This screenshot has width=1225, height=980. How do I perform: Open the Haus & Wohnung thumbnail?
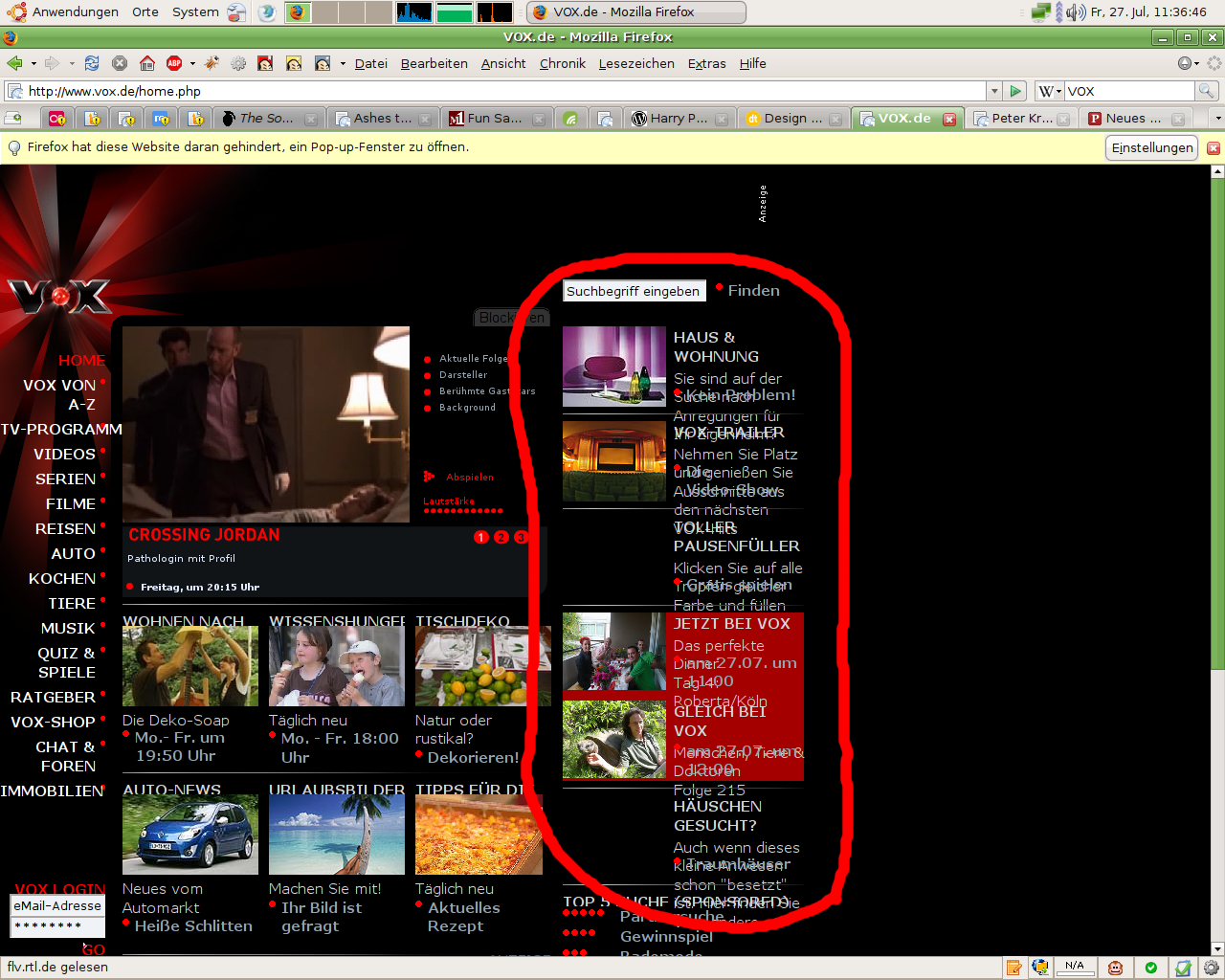point(614,367)
